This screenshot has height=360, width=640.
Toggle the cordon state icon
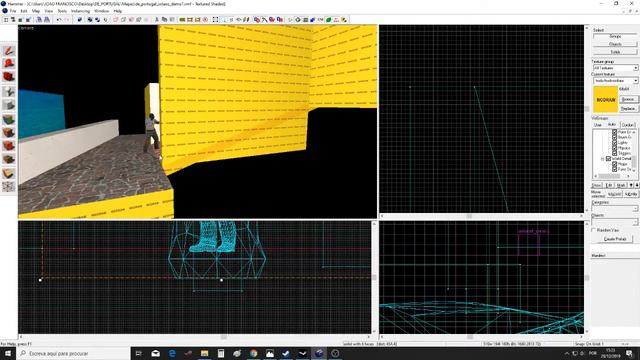pos(182,20)
